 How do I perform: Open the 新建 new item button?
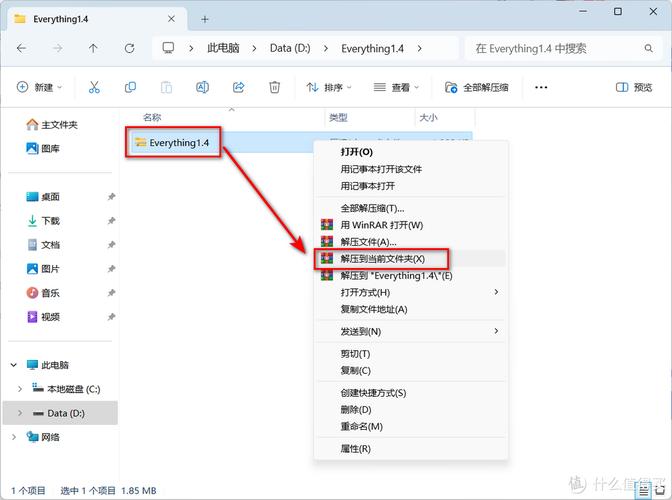click(x=39, y=88)
